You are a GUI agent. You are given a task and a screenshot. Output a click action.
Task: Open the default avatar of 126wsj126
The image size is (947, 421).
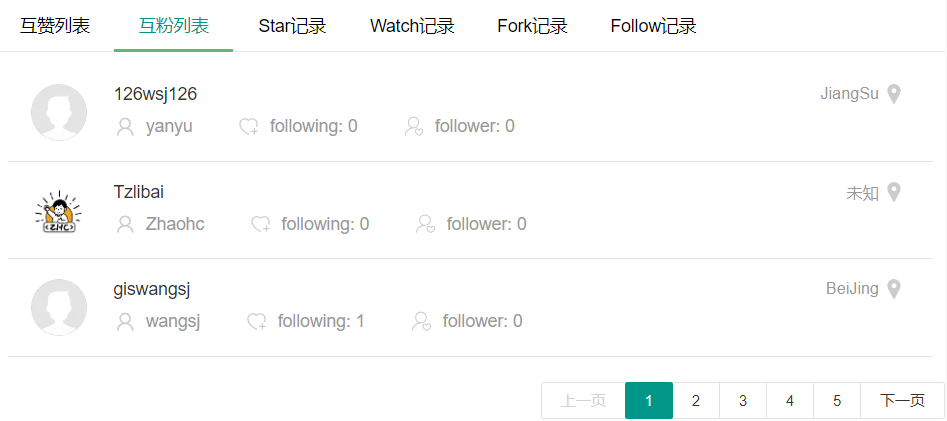[x=59, y=112]
